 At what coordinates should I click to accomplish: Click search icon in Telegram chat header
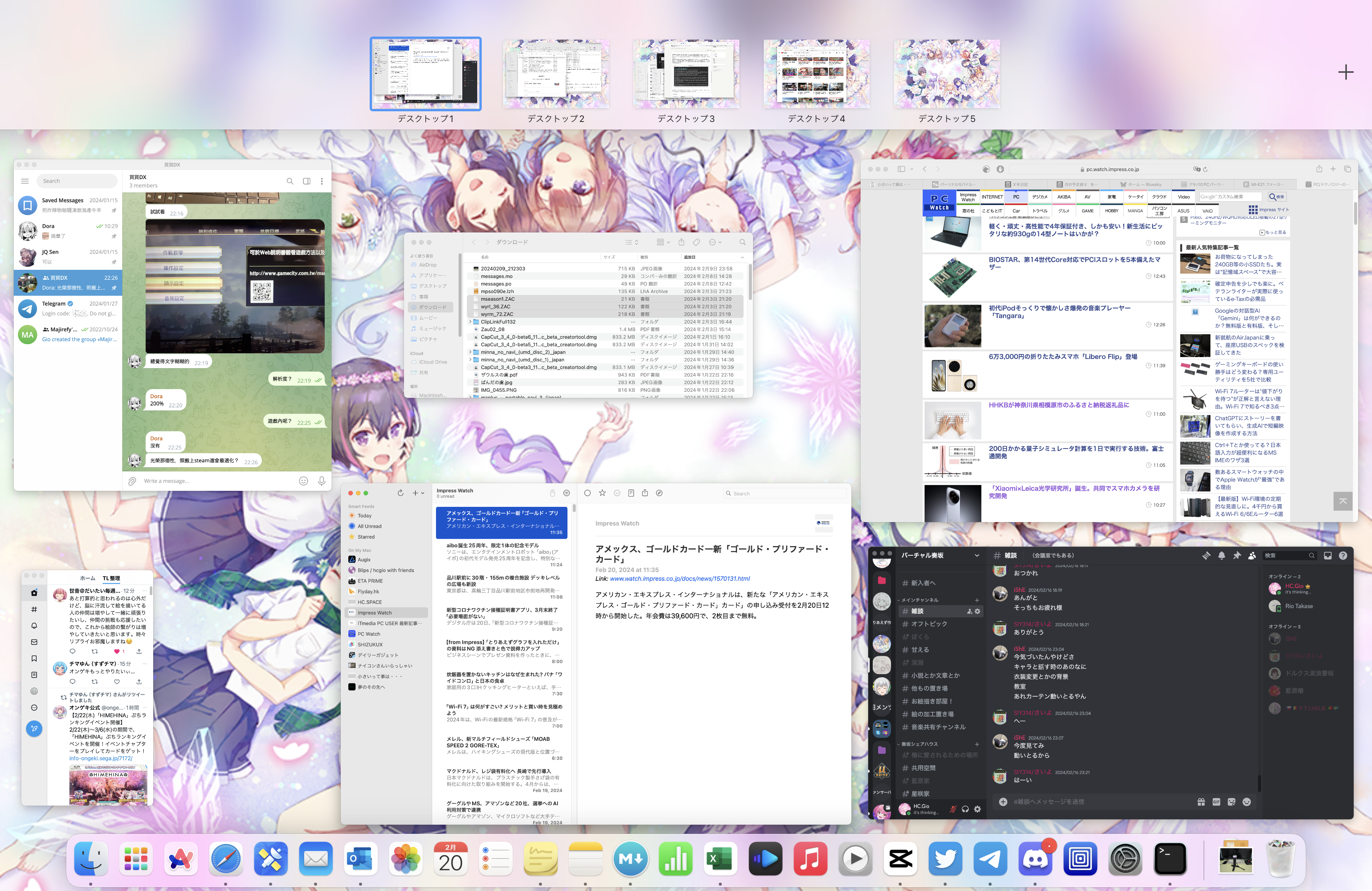[x=290, y=181]
